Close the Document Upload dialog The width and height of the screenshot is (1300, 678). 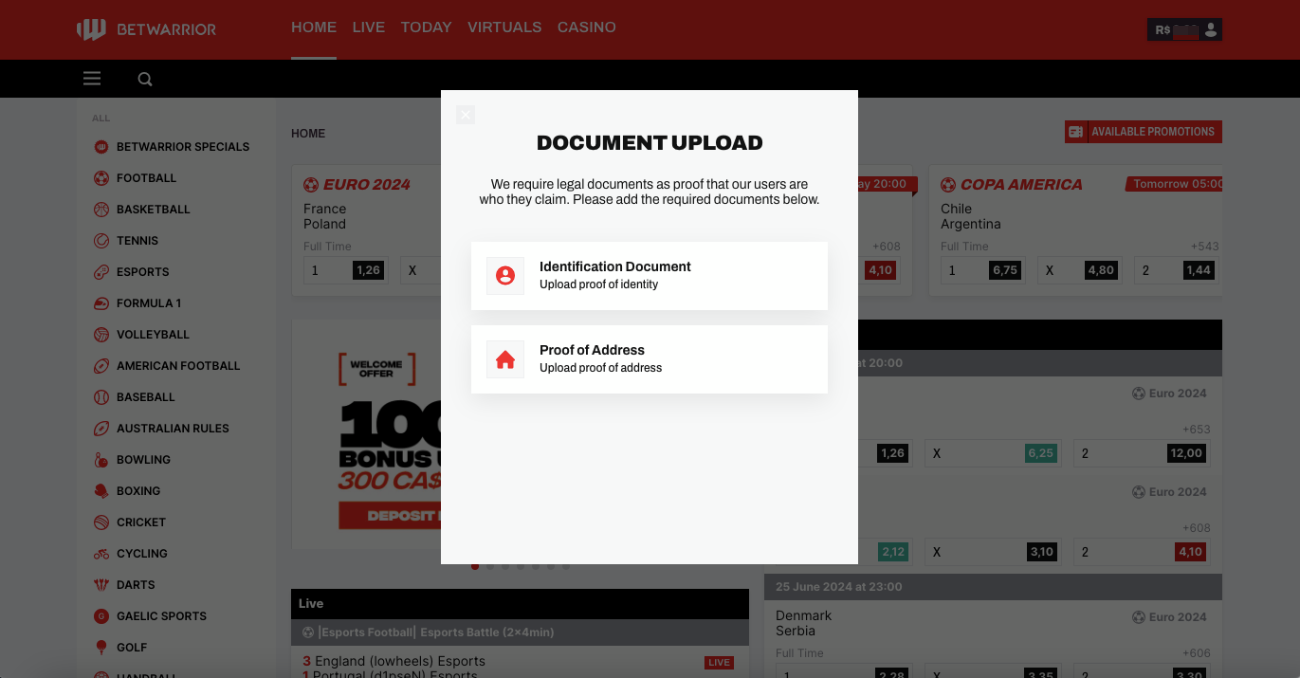pos(465,114)
